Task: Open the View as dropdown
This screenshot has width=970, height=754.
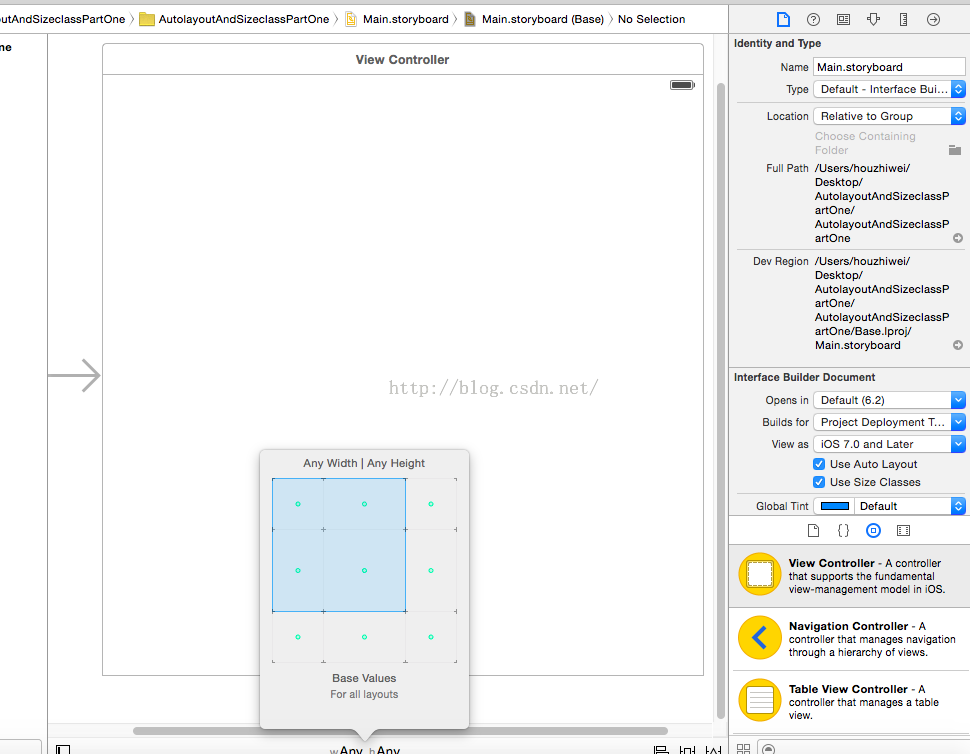Action: (x=889, y=444)
